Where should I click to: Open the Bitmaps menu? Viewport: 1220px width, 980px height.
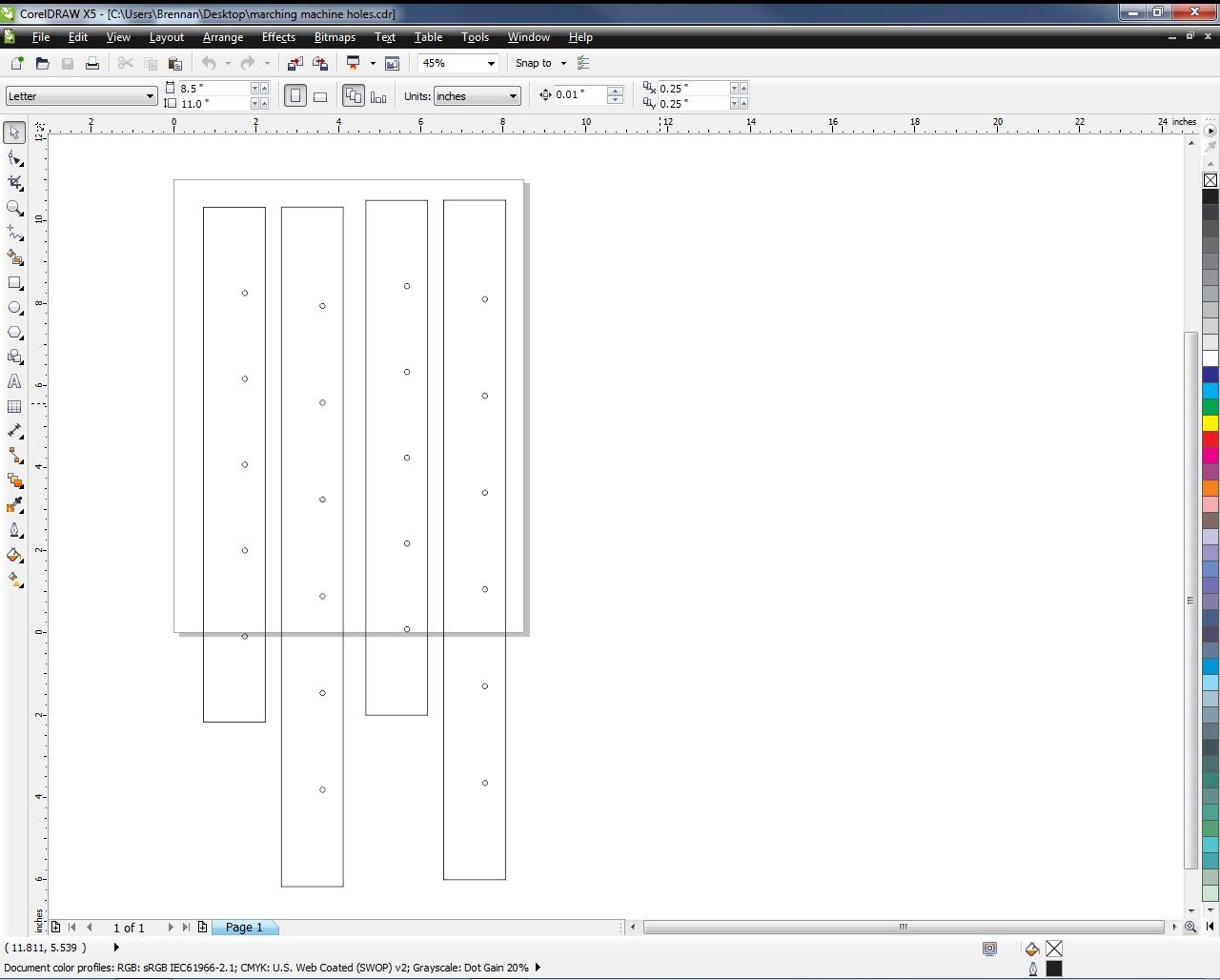(x=335, y=37)
